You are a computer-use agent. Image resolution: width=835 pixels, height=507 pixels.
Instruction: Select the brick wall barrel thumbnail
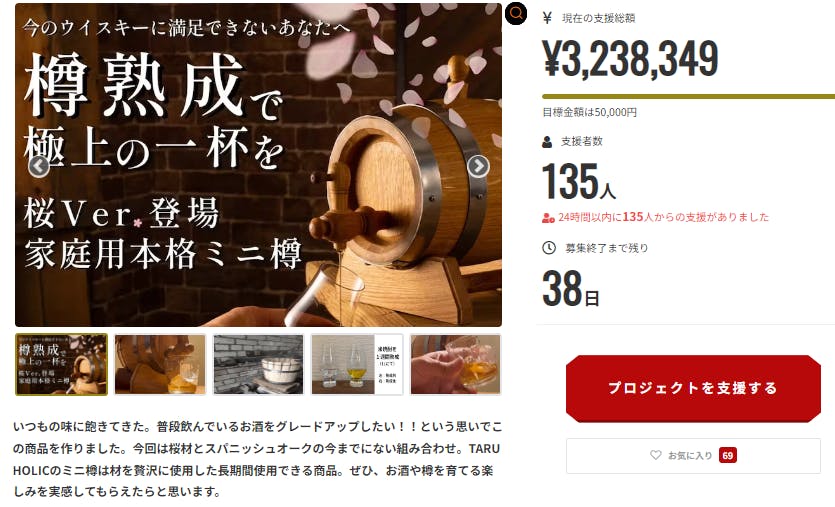[258, 365]
